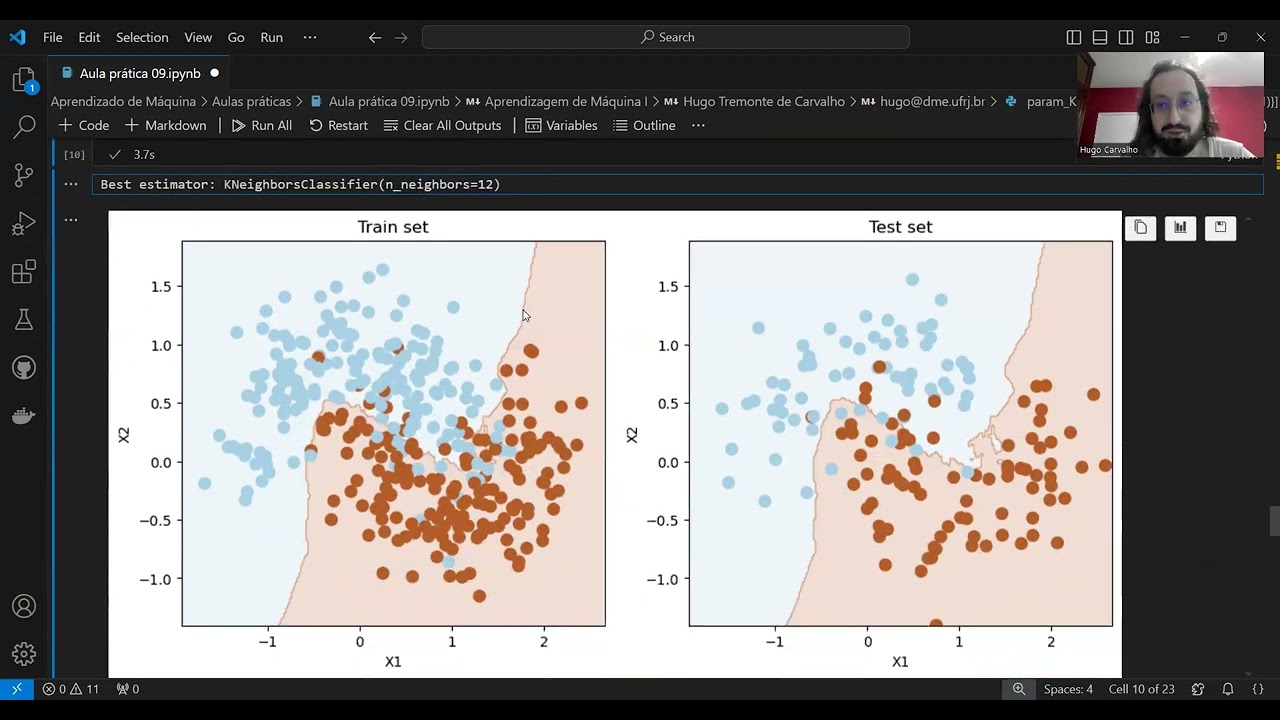Viewport: 1280px width, 720px height.
Task: Click the VS Code logo icon
Action: click(17, 37)
